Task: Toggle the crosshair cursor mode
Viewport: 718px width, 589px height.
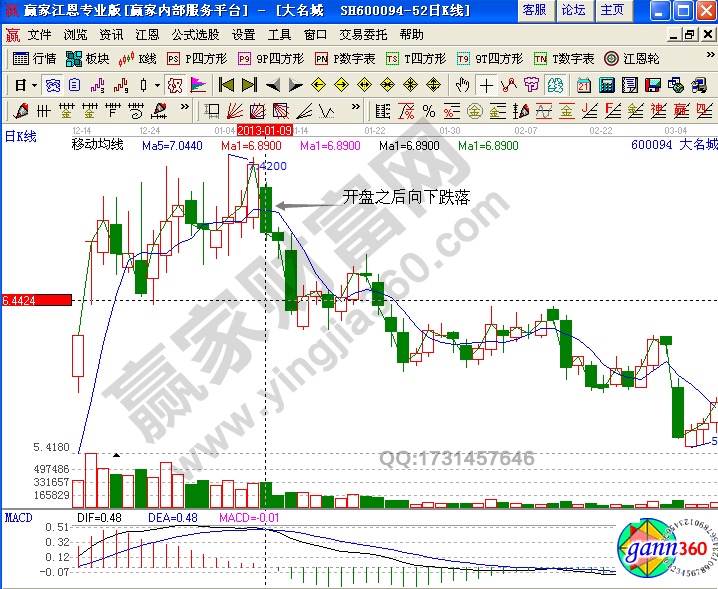Action: coord(485,85)
